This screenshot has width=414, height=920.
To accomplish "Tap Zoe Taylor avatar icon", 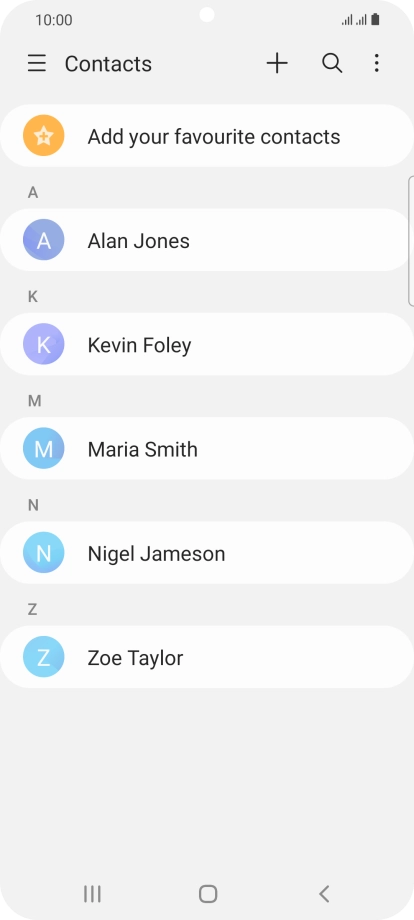I will 43,657.
